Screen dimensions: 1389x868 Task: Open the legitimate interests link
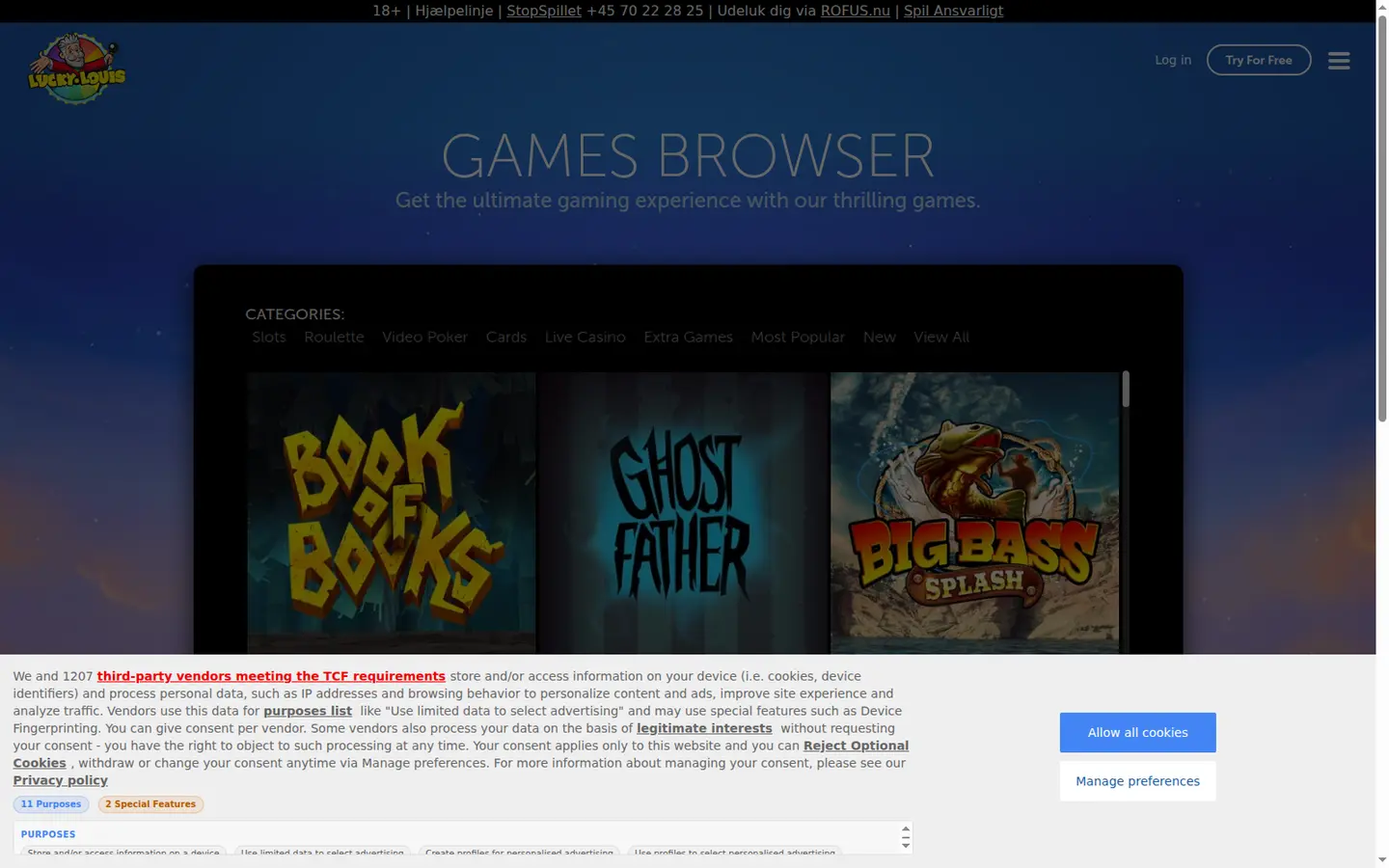pos(704,728)
